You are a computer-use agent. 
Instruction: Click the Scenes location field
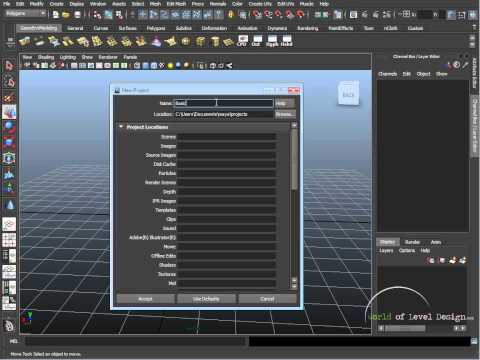(227, 137)
